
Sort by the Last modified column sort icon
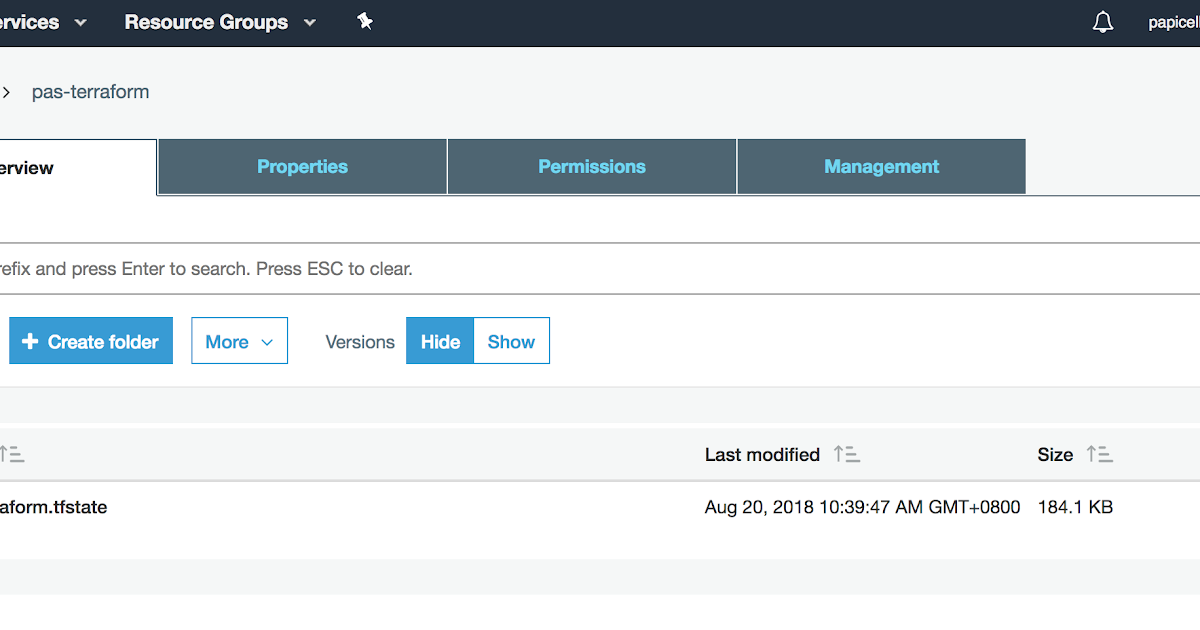(x=847, y=454)
